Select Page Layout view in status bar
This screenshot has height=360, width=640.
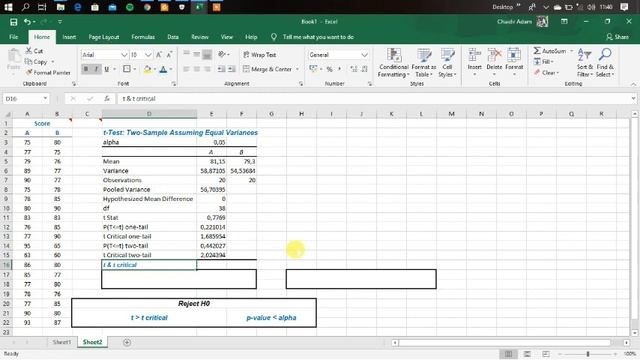(527, 354)
